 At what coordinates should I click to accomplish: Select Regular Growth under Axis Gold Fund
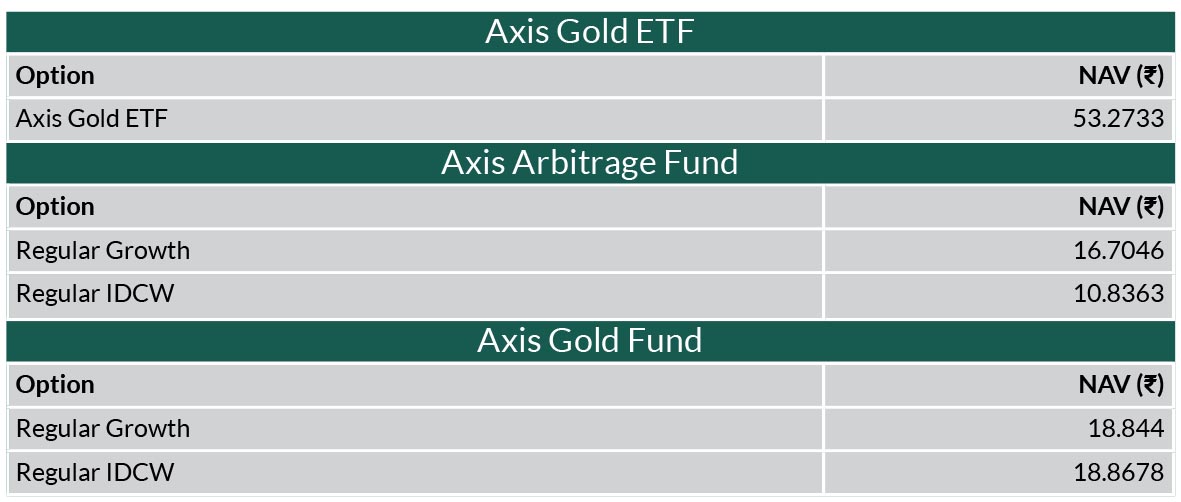(x=103, y=428)
